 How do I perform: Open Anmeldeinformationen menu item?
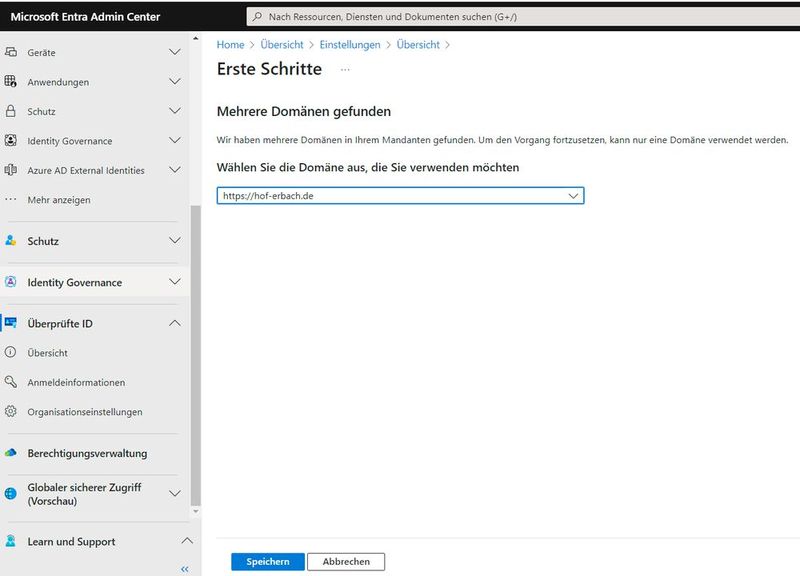tap(76, 382)
